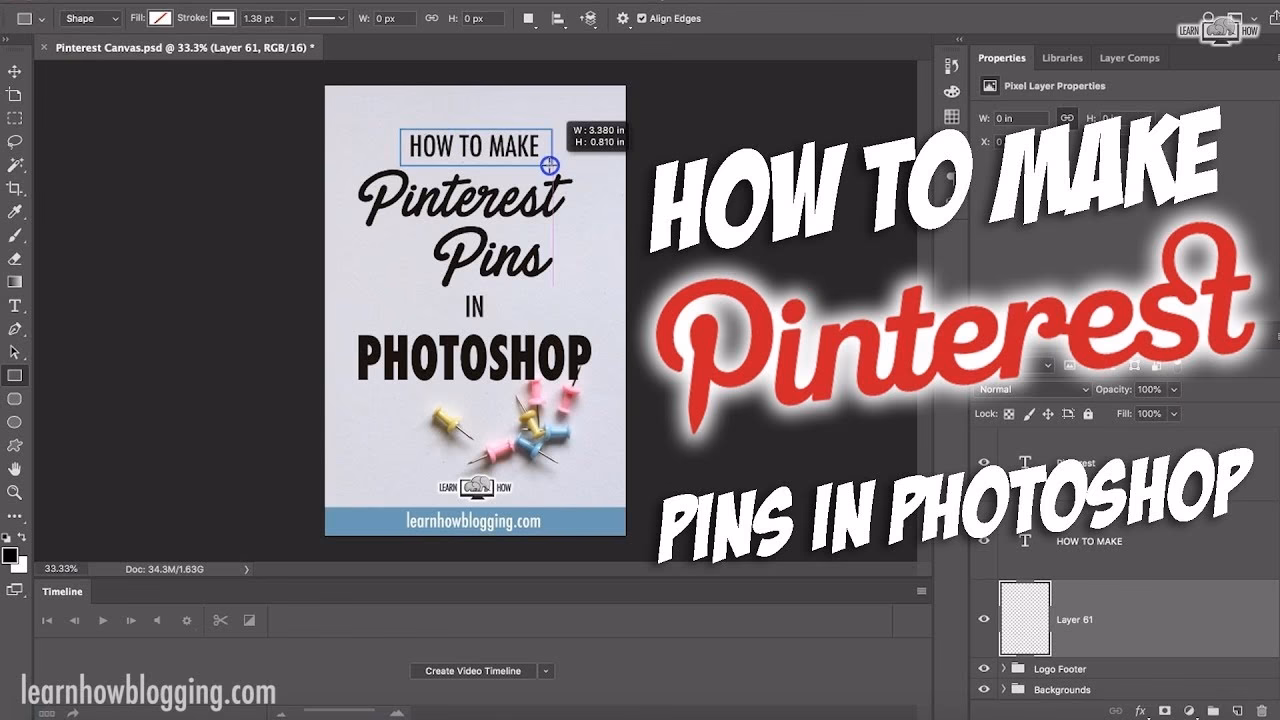The height and width of the screenshot is (720, 1280).
Task: Toggle visibility of the Backgrounds group
Action: coord(983,690)
